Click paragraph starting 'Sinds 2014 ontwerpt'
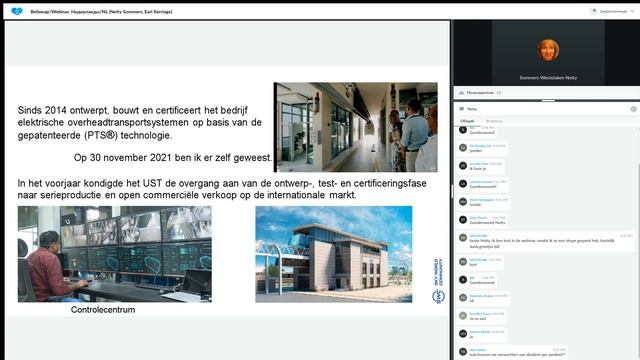Viewport: 640px width, 360px height. 140,122
